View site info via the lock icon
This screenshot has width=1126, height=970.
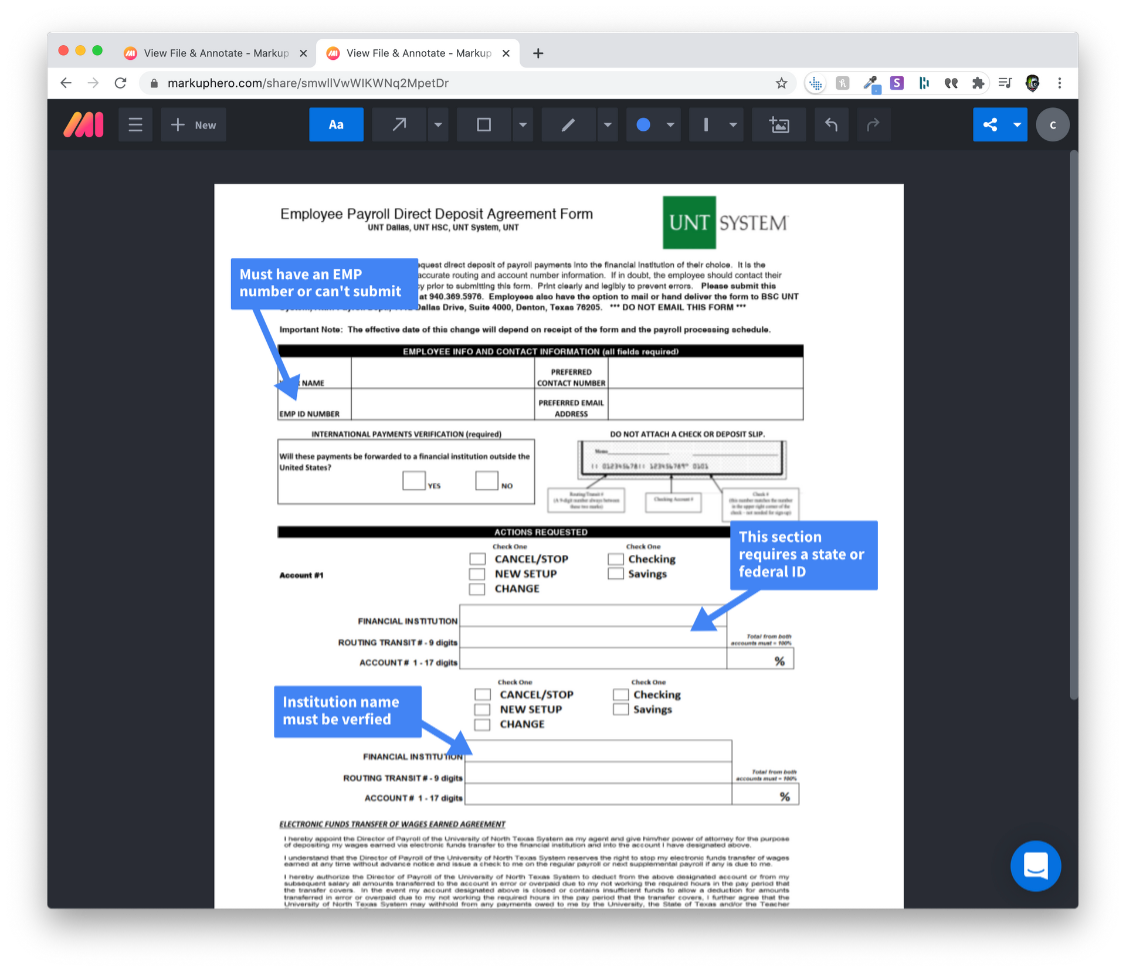coord(154,83)
